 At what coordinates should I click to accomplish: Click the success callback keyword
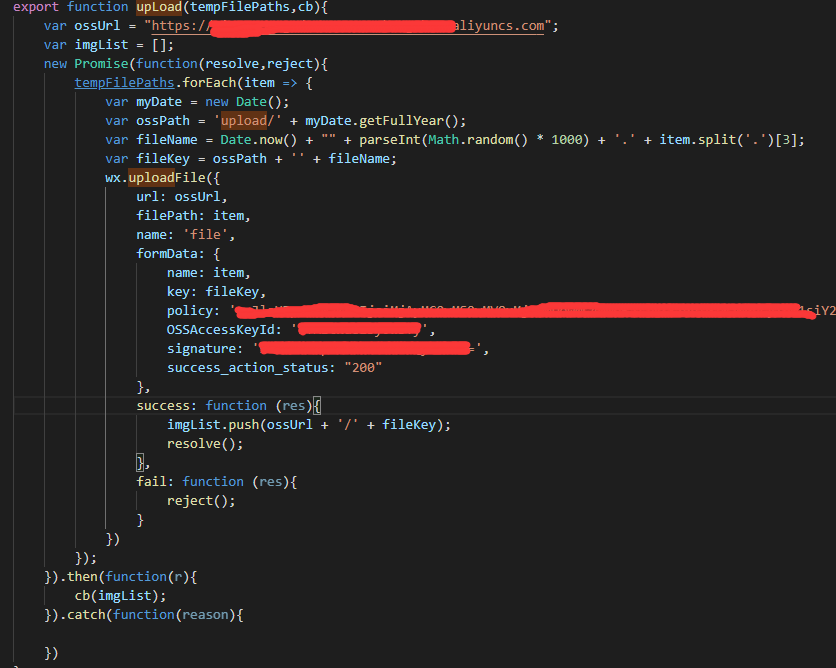163,406
